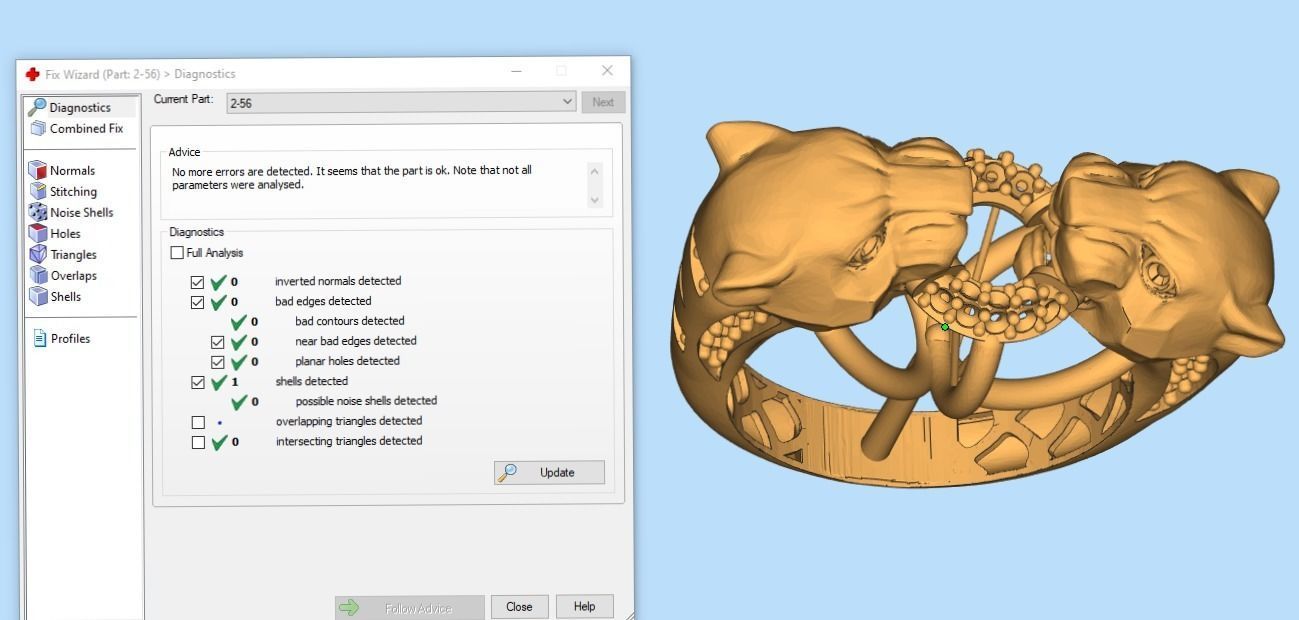Uncheck bad edges detected checkbox
The image size is (1299, 620).
(197, 301)
